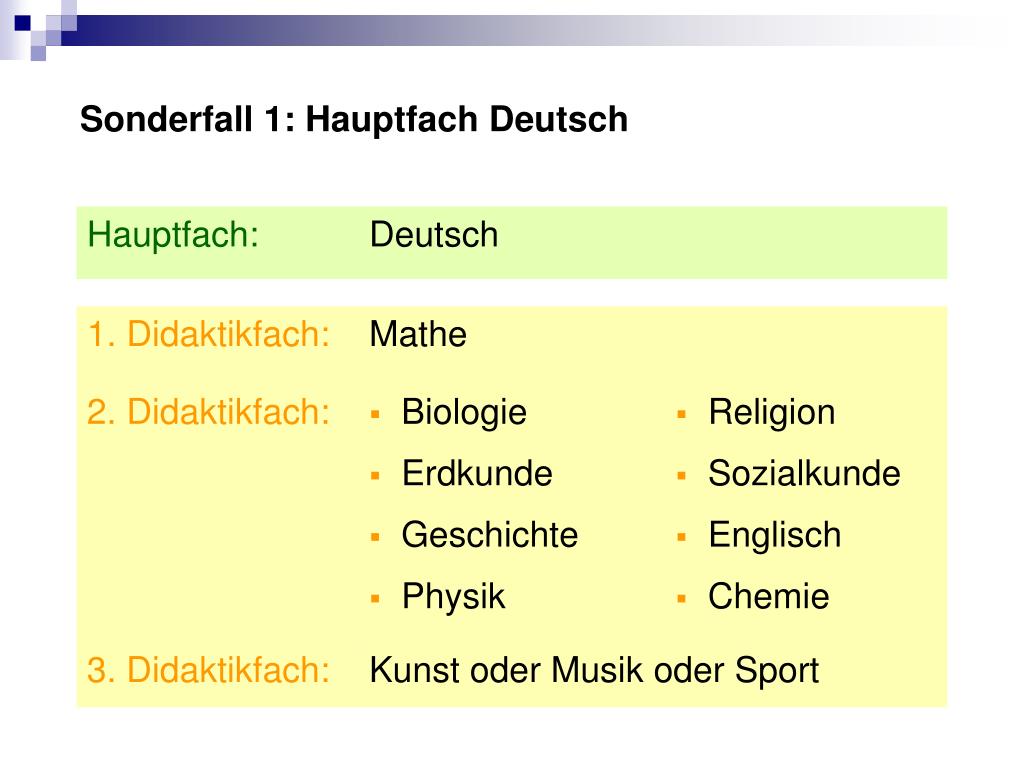
Task: Select the Biologie list item
Action: click(x=464, y=413)
